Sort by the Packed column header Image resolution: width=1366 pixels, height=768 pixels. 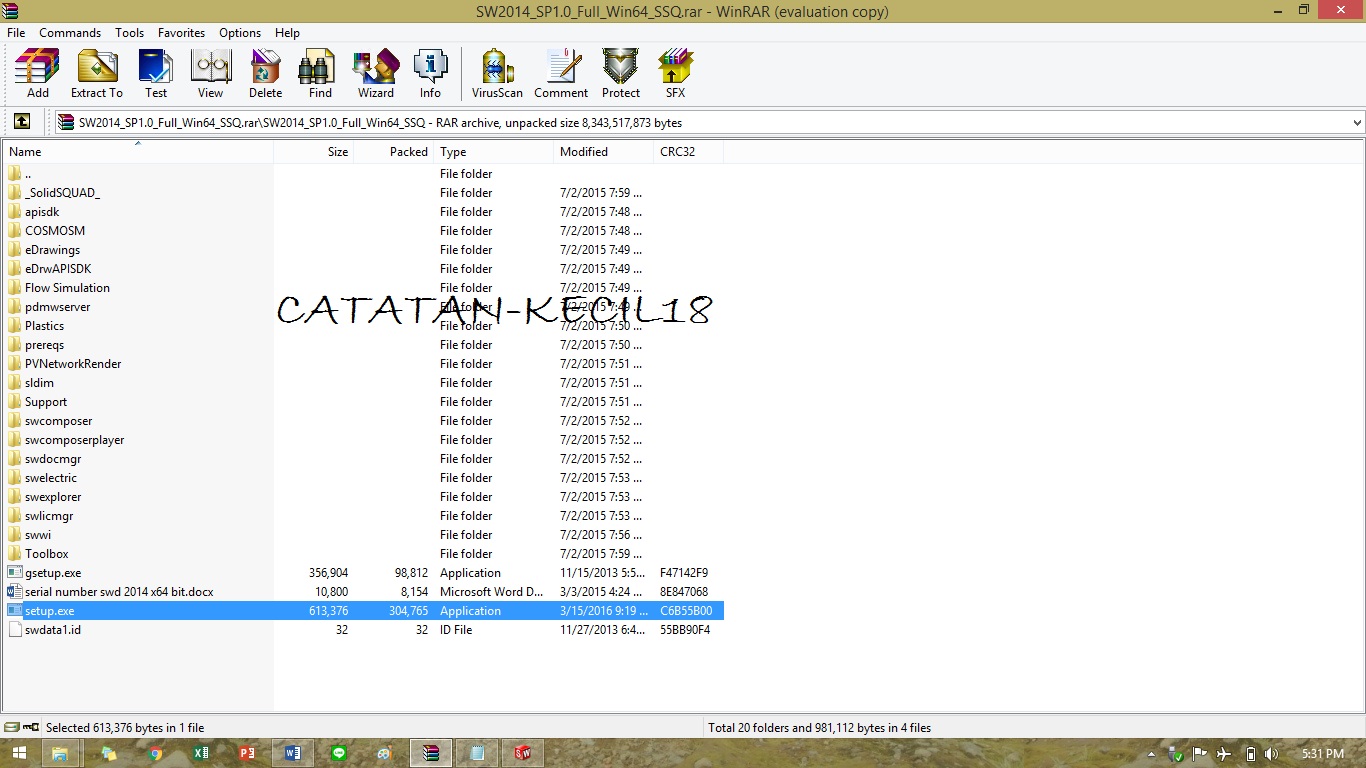pos(393,152)
